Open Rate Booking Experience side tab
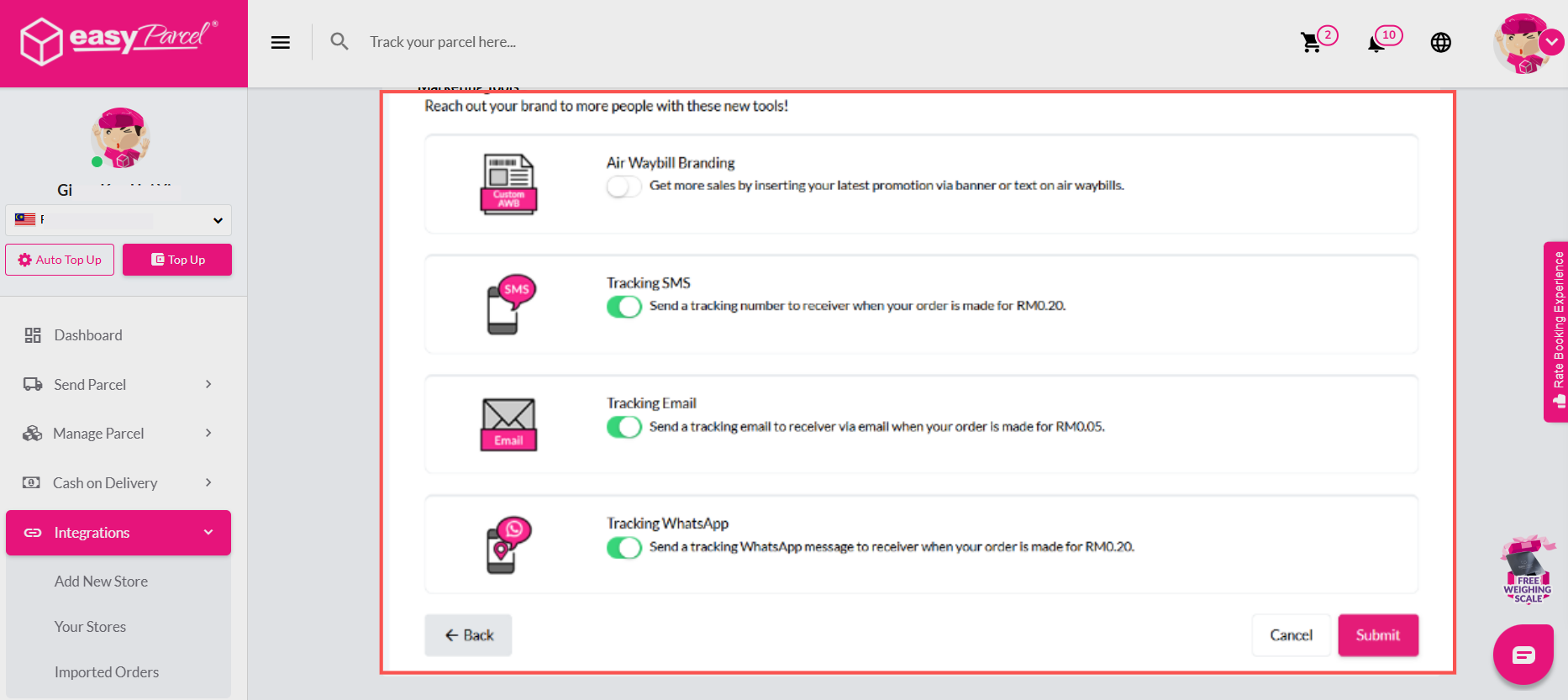 coord(1556,332)
